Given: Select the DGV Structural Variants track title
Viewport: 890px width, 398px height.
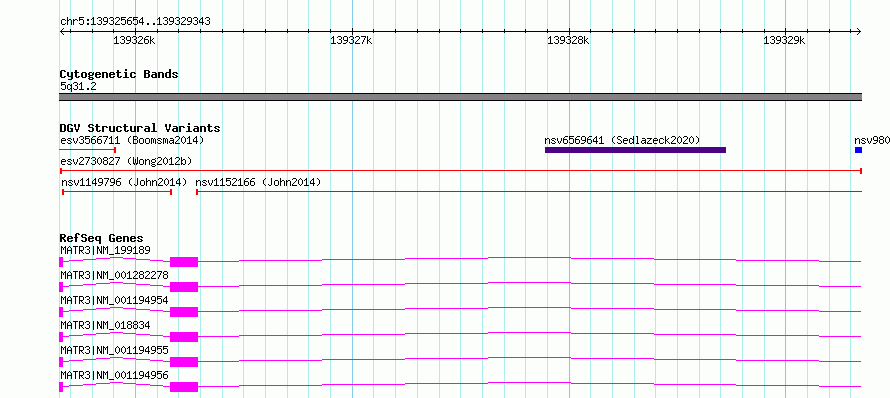Looking at the screenshot, I should (140, 128).
